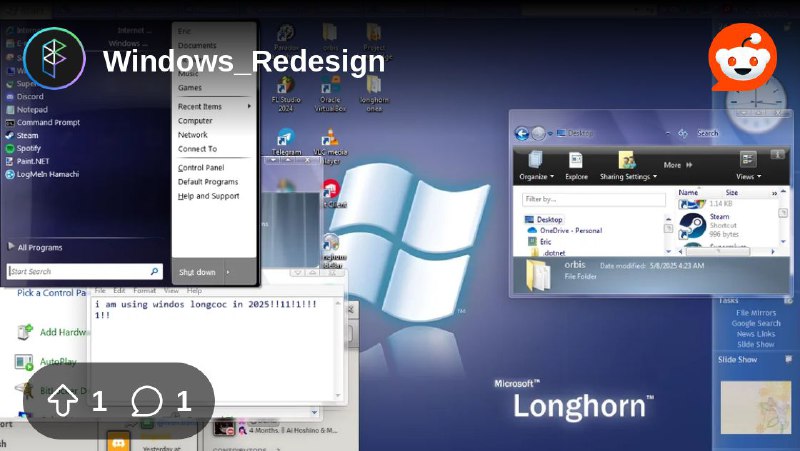Open Network from the Start menu
Viewport: 800px width, 451px height.
pos(192,135)
